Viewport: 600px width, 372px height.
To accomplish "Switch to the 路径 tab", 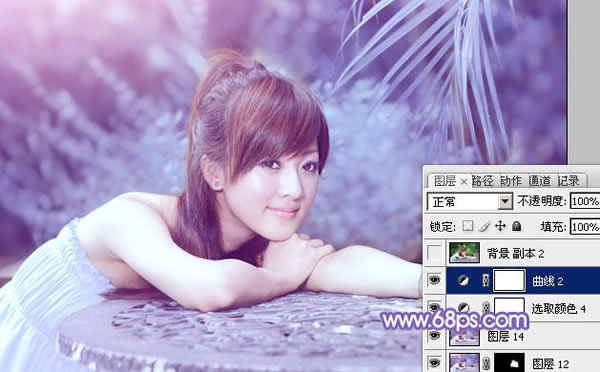I will click(482, 181).
